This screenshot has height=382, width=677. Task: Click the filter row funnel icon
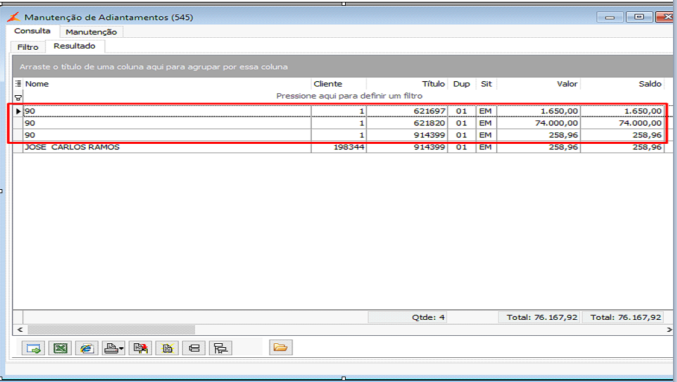click(x=18, y=98)
